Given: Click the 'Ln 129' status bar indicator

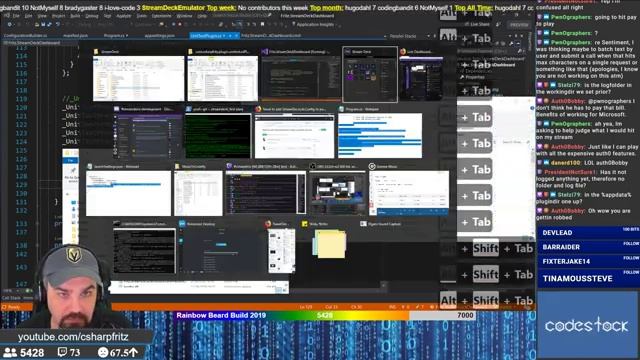Looking at the screenshot, I should [306, 307].
